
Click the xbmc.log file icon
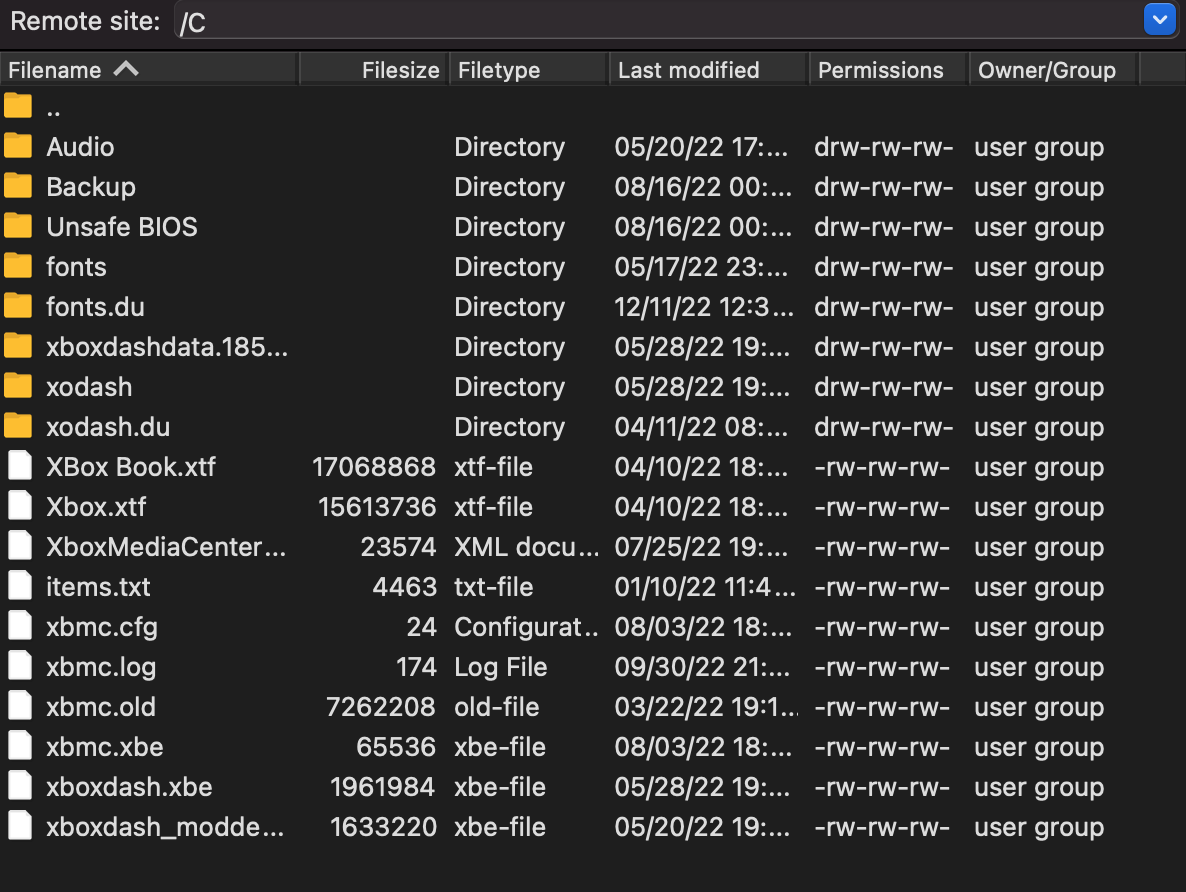[x=20, y=667]
